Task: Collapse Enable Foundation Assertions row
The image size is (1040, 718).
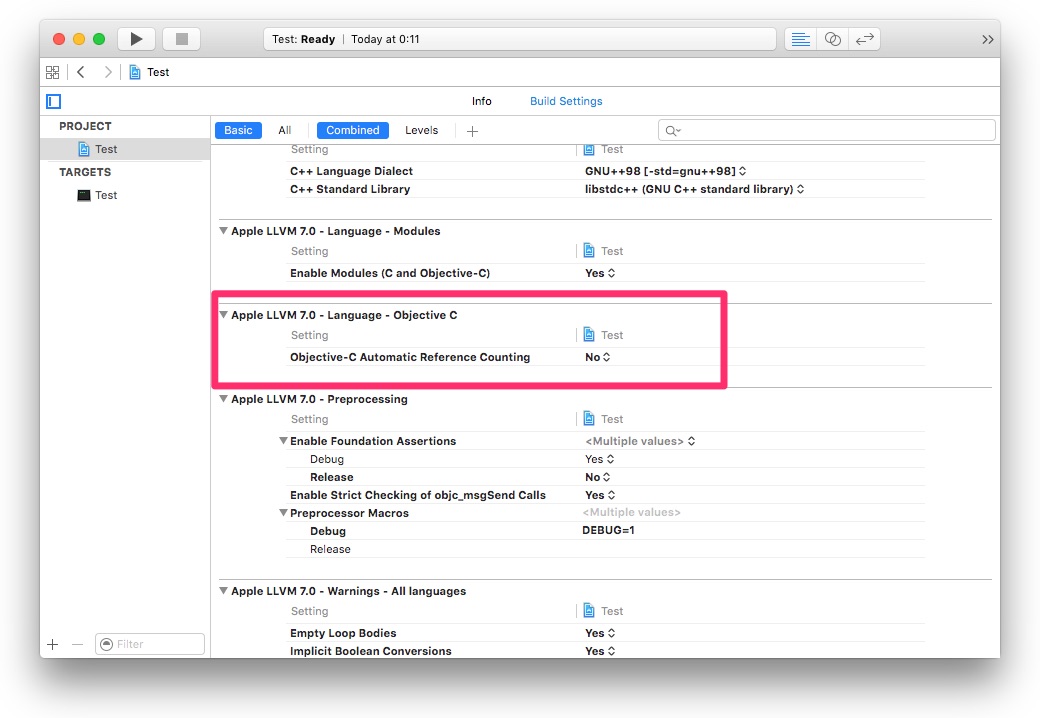Action: click(x=283, y=441)
